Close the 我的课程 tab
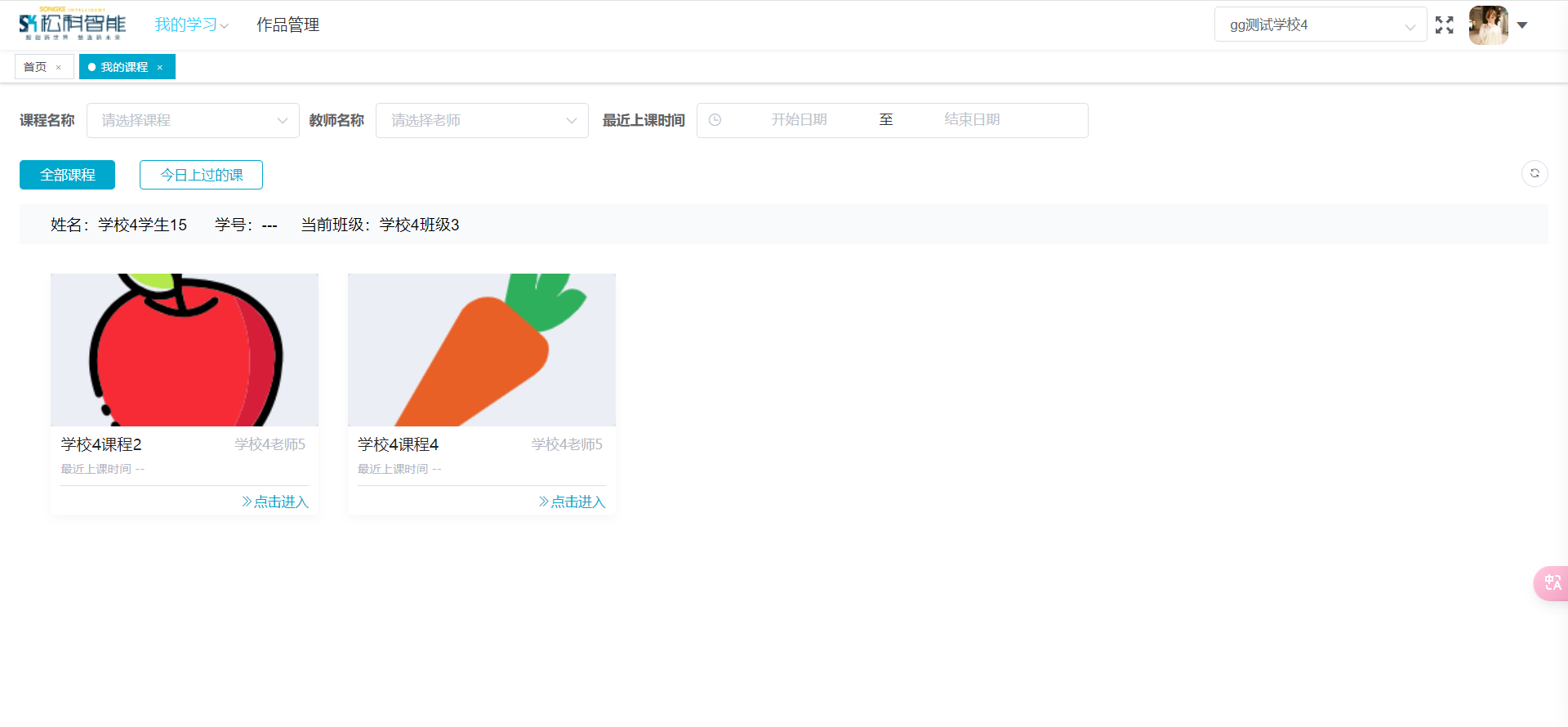Screen dimensions: 1568x727 click(160, 68)
